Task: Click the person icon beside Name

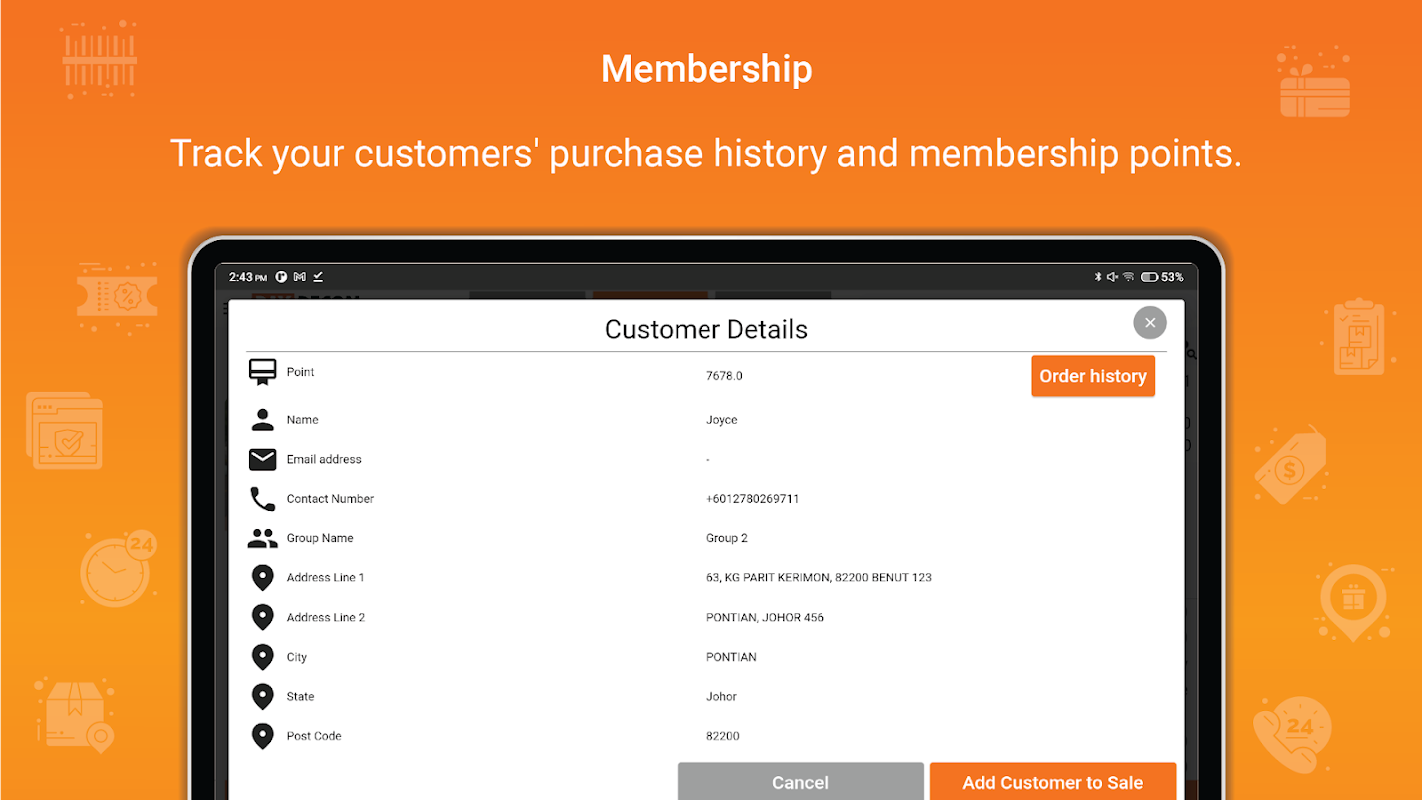Action: pos(262,420)
